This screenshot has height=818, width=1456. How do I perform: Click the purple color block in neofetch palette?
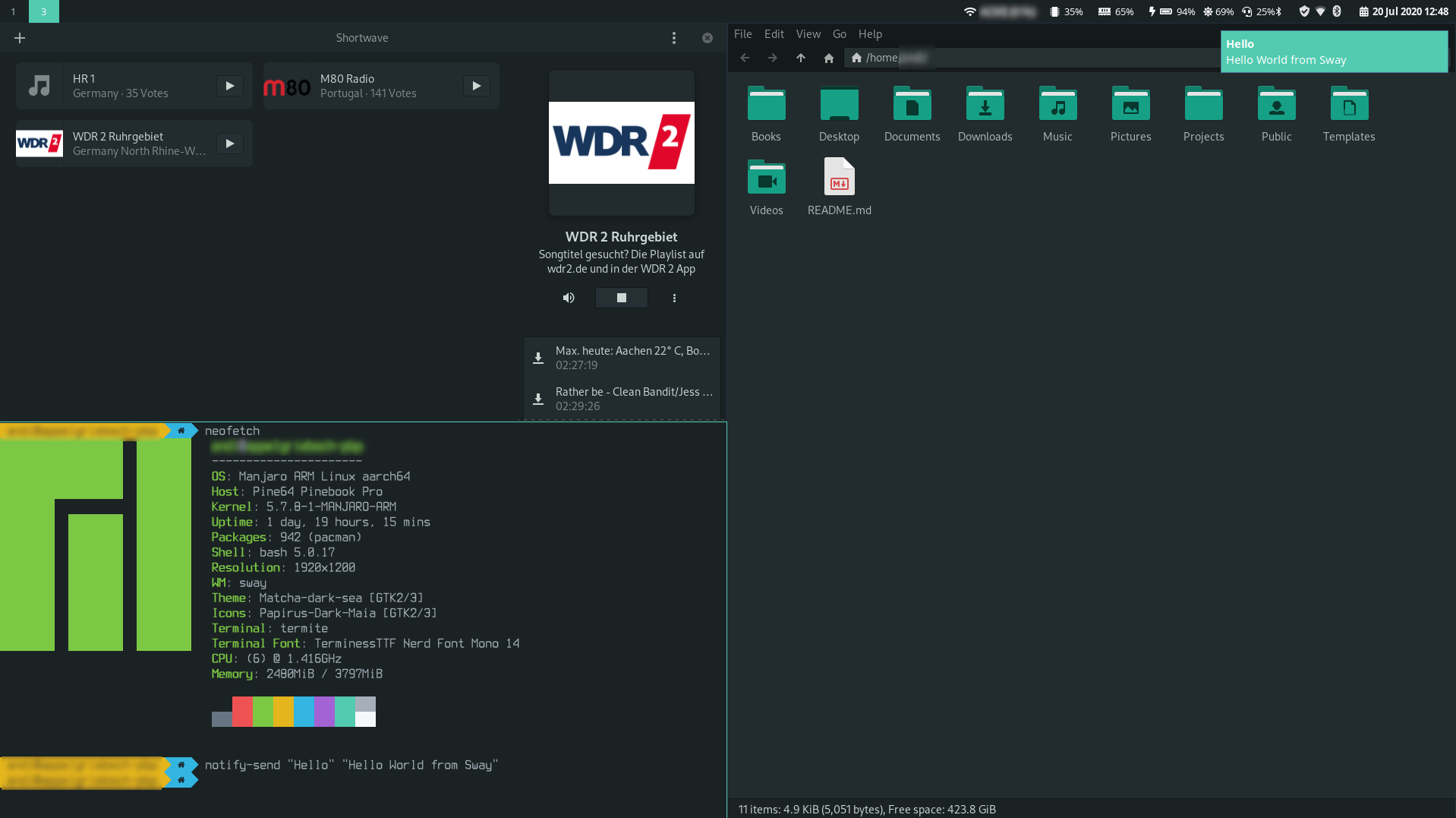click(324, 712)
